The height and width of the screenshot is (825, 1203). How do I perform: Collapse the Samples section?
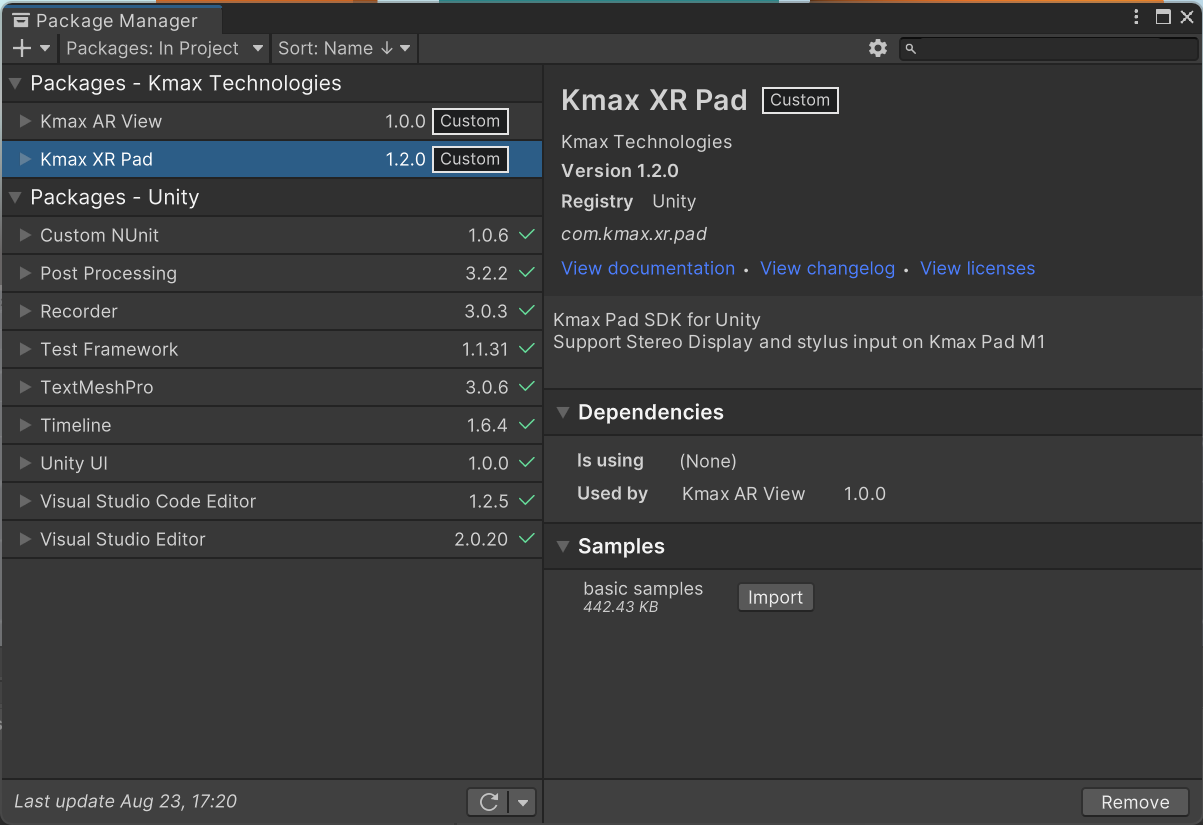563,546
